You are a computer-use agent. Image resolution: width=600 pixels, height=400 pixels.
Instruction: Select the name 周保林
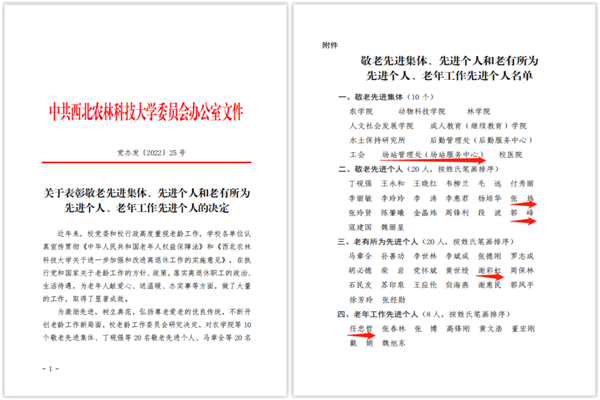click(522, 271)
